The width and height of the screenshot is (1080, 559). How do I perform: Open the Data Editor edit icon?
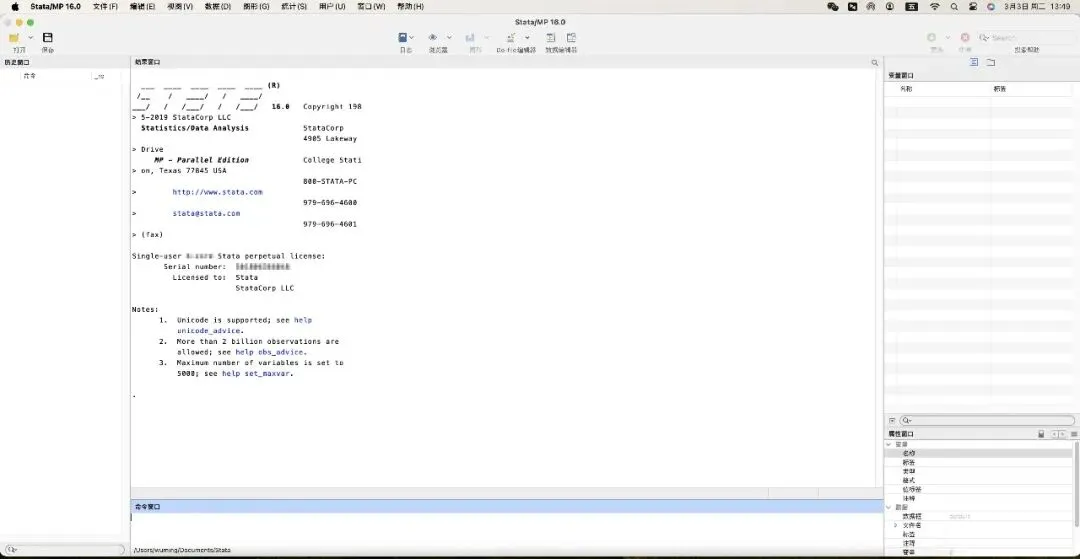tap(551, 38)
